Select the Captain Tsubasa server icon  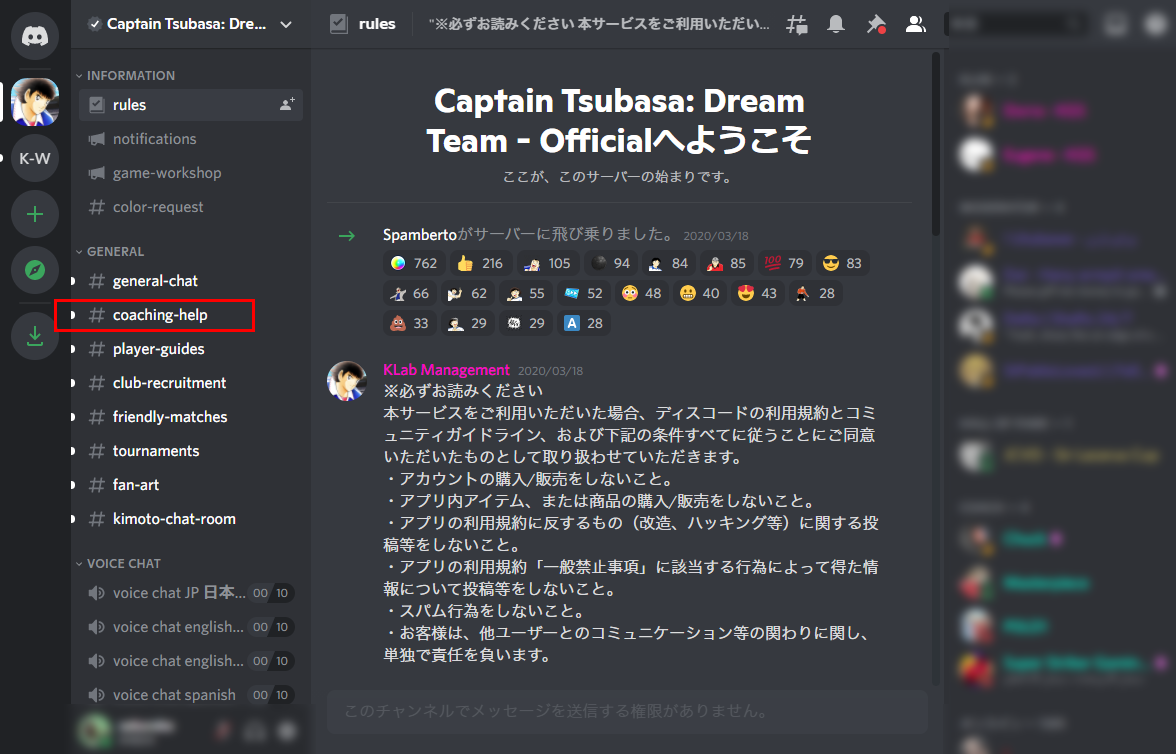pyautogui.click(x=34, y=101)
